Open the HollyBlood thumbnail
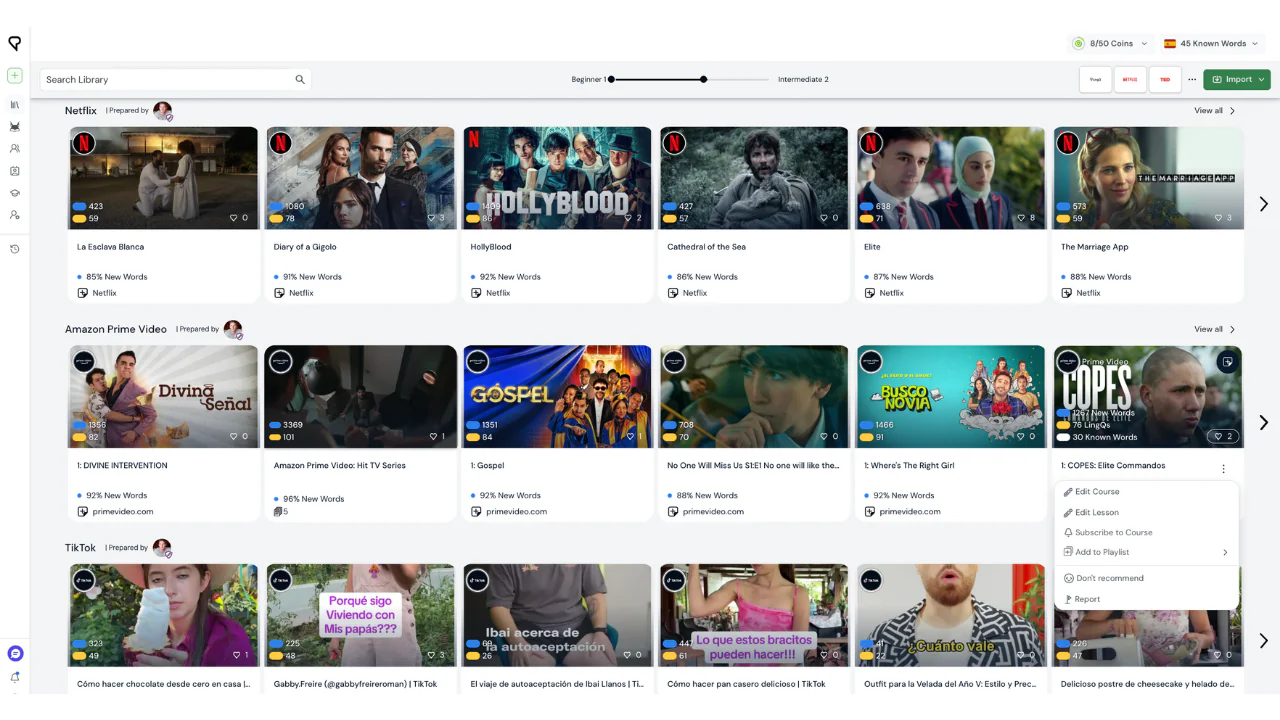Screen dimensions: 1280x720 click(557, 178)
